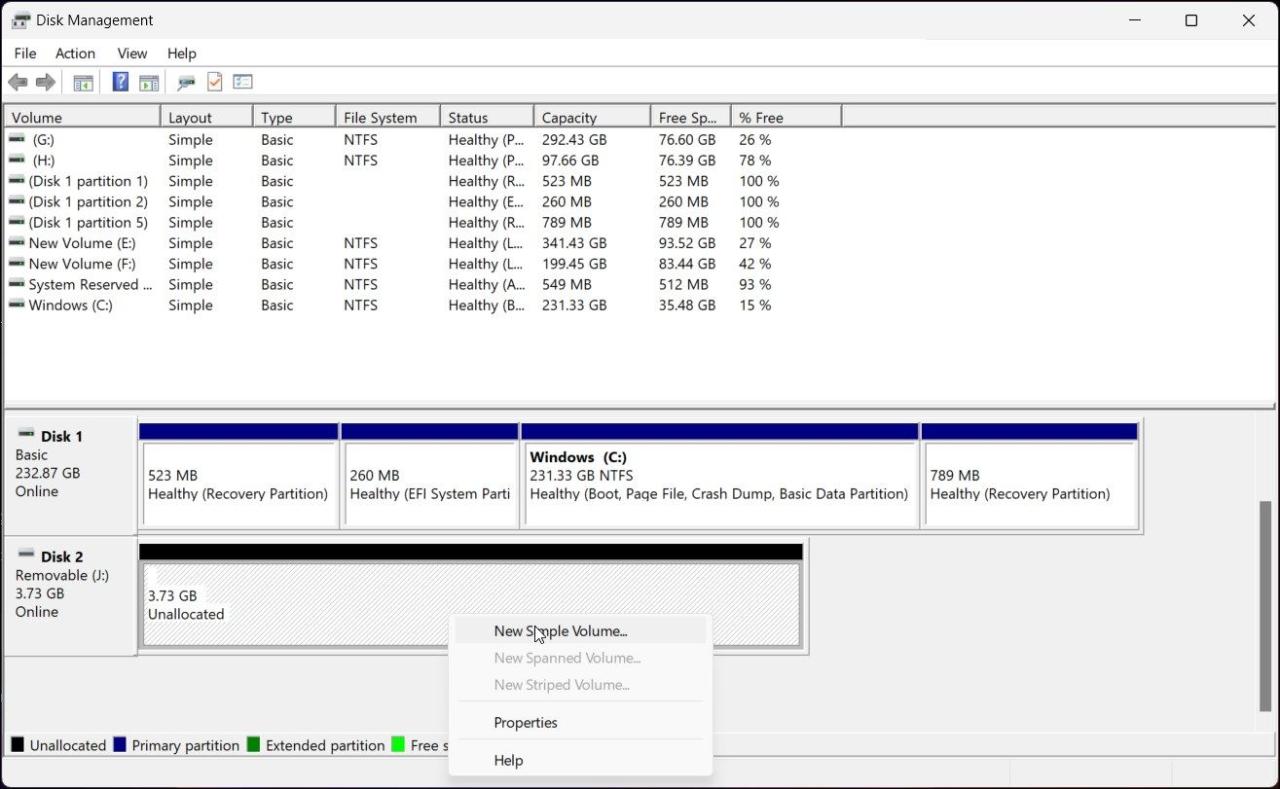Click the Disk 1 drive icon in lower pane
The image size is (1280, 789).
26,434
